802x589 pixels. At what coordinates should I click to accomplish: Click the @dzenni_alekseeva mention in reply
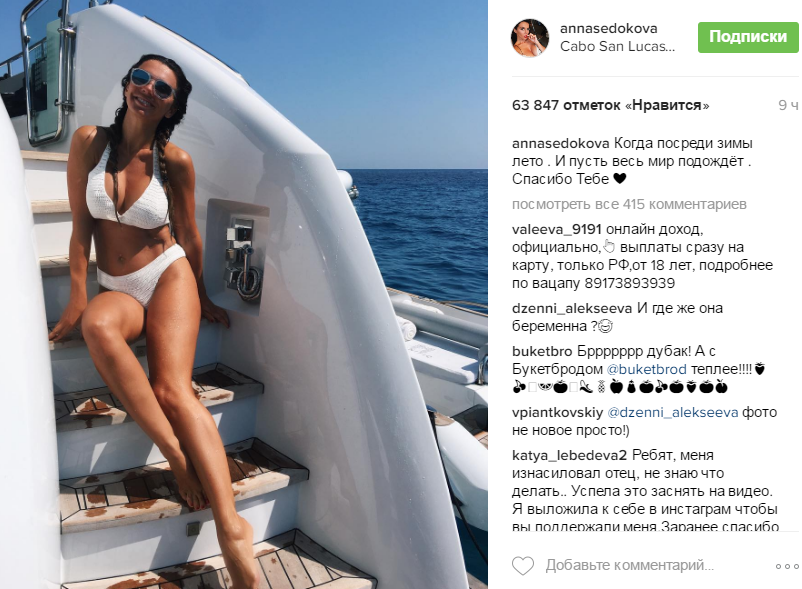(x=673, y=413)
